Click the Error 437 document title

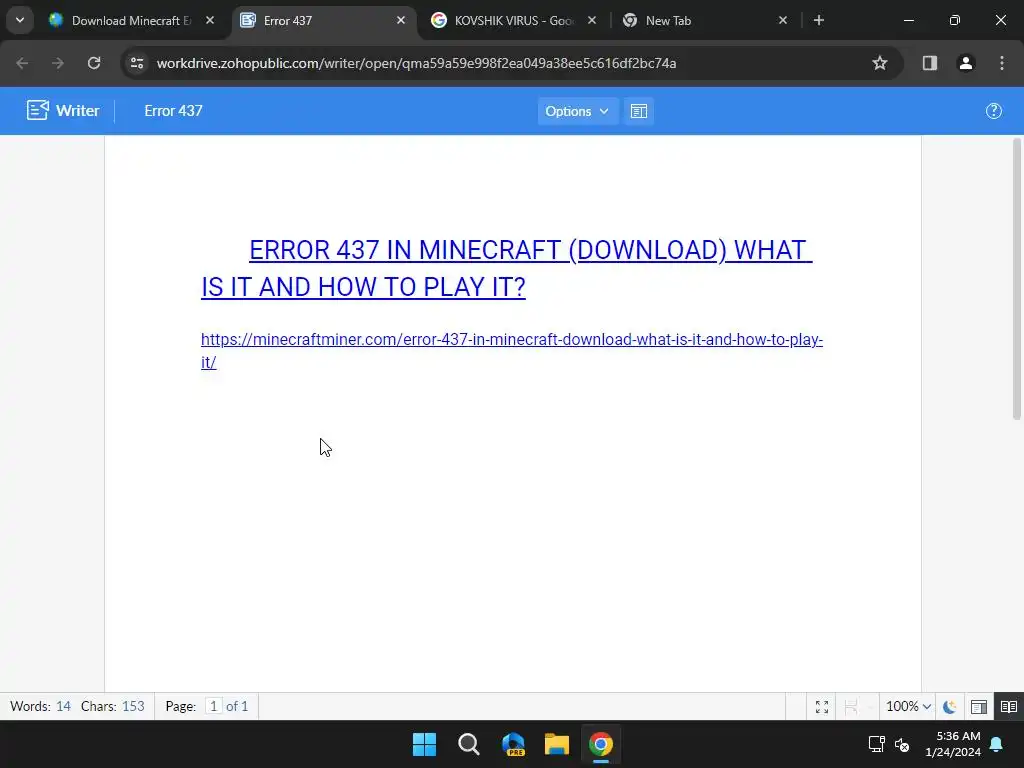[x=173, y=110]
